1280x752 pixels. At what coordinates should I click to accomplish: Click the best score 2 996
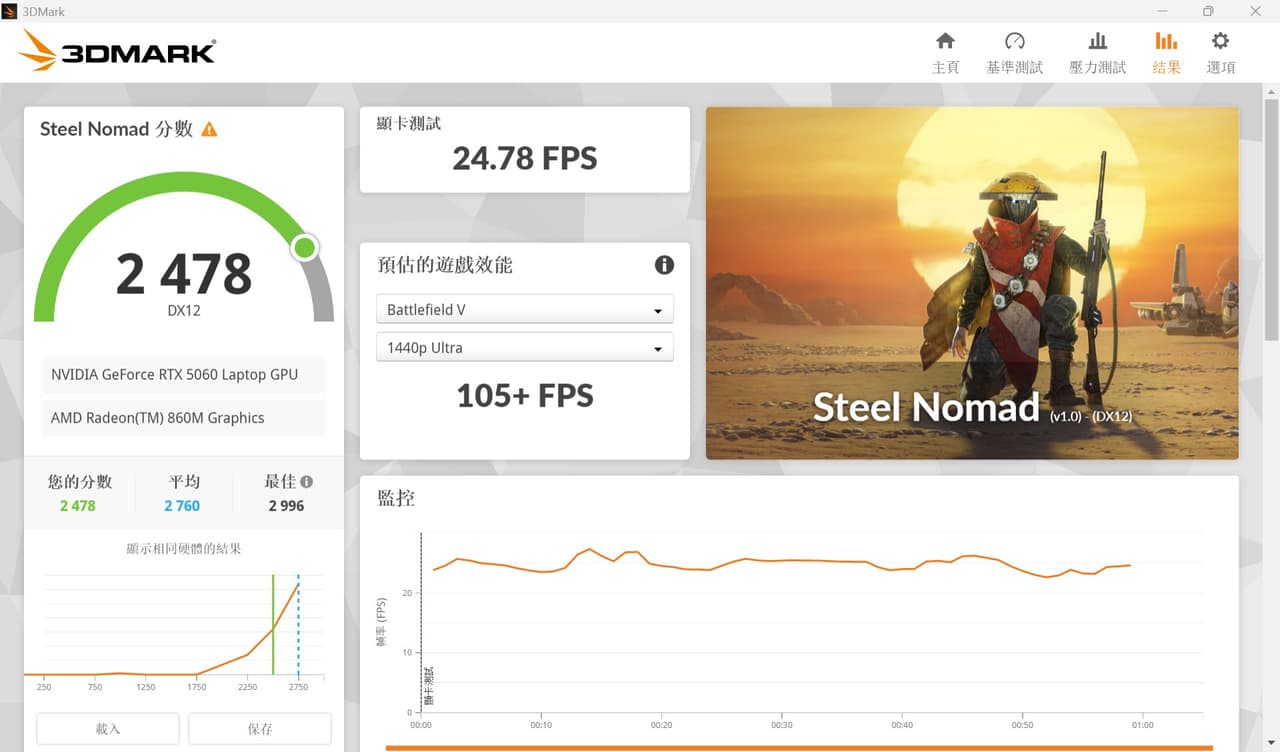286,506
